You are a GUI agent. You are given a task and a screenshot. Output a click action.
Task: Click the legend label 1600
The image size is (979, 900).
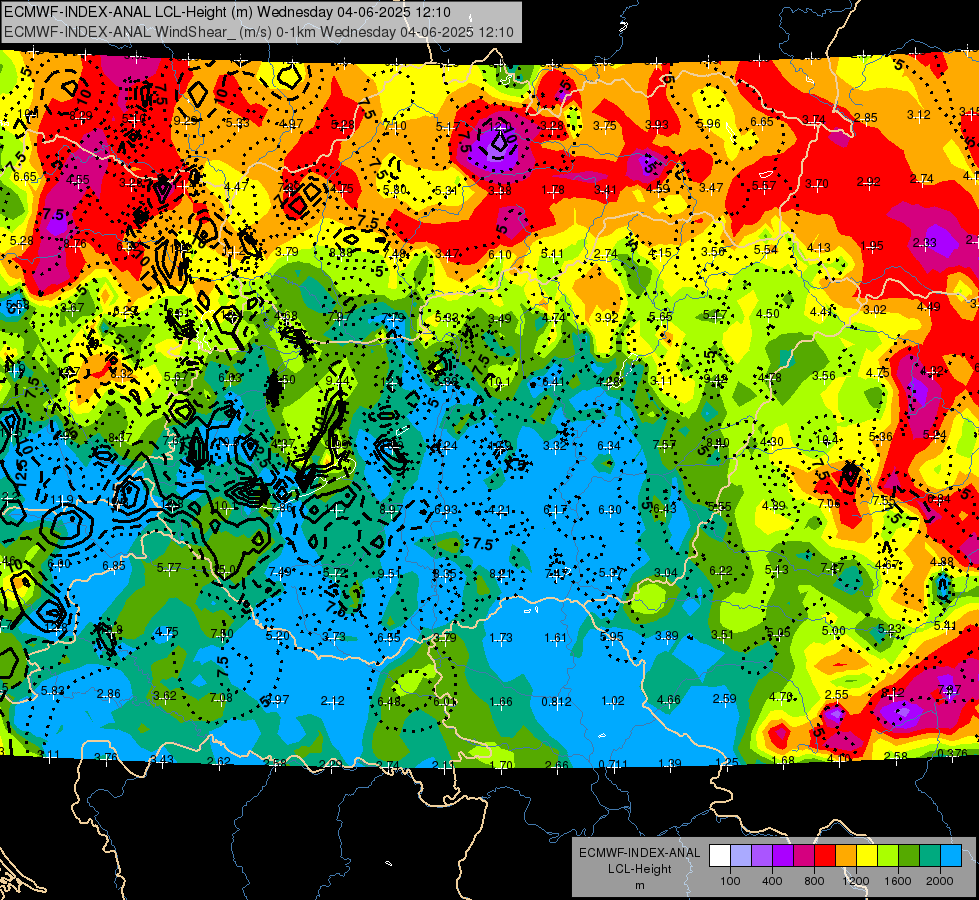point(897,881)
